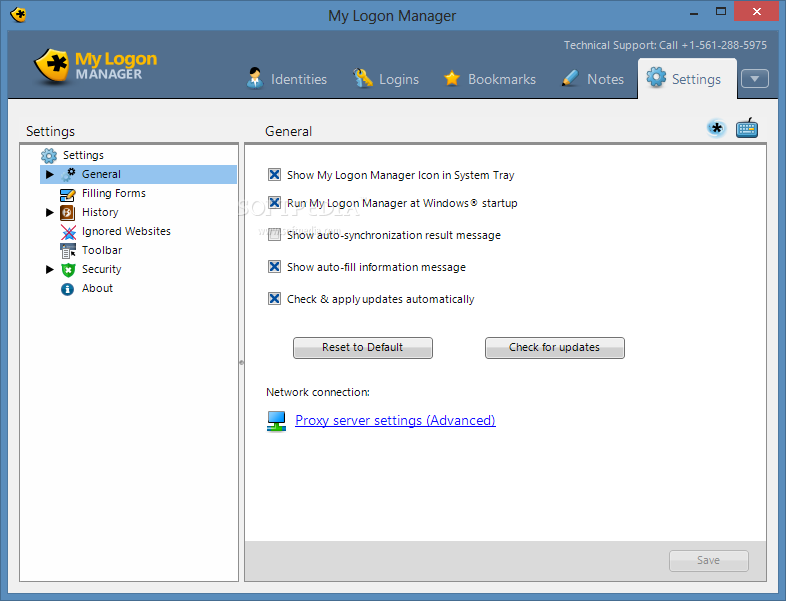This screenshot has width=786, height=601.
Task: Toggle Run at Windows startup checkbox
Action: 274,203
